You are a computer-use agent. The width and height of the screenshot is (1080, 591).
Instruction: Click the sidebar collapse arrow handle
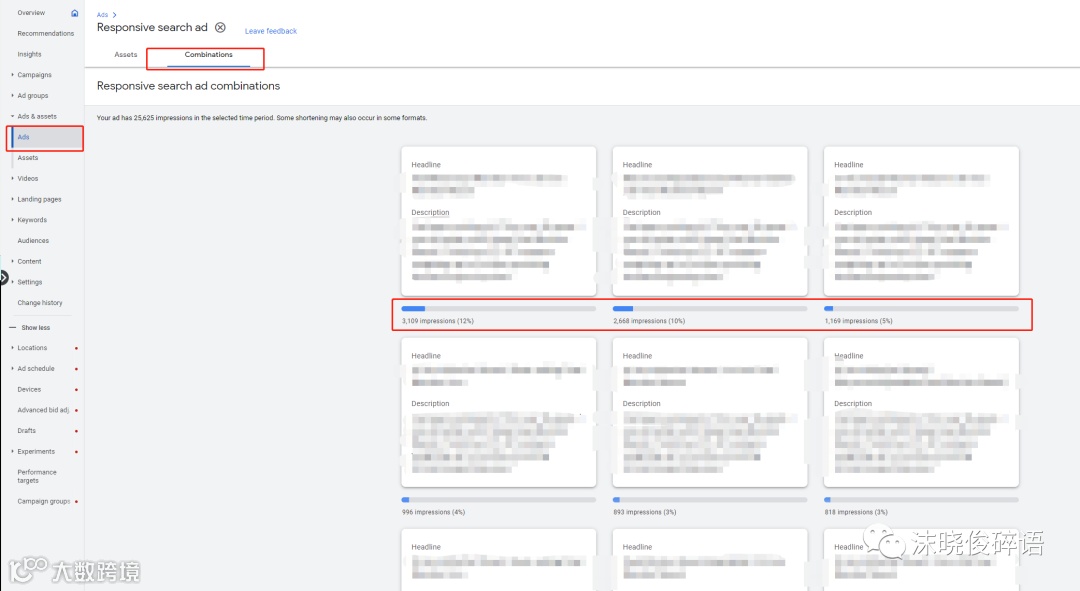[x=3, y=278]
